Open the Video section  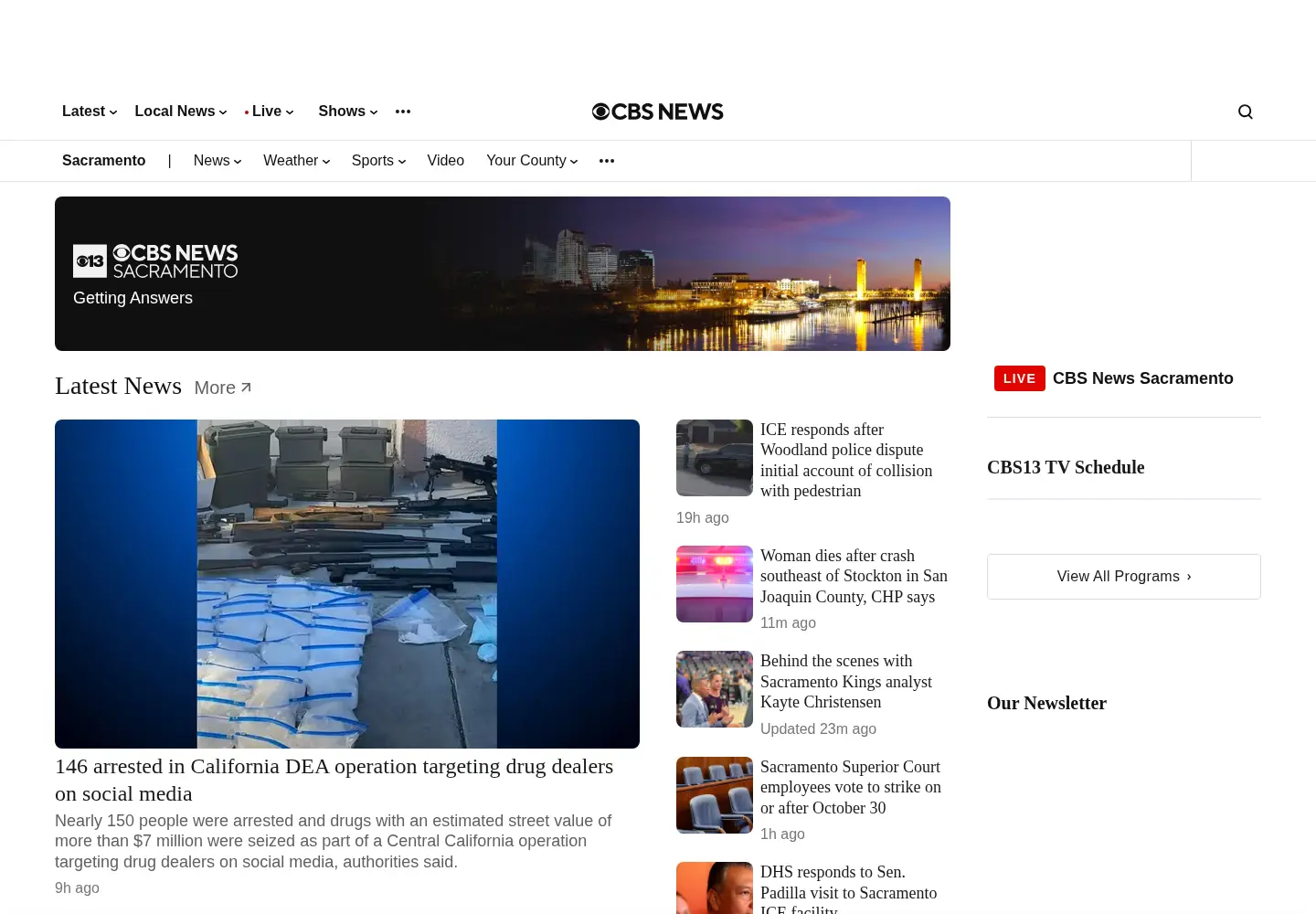(x=445, y=161)
